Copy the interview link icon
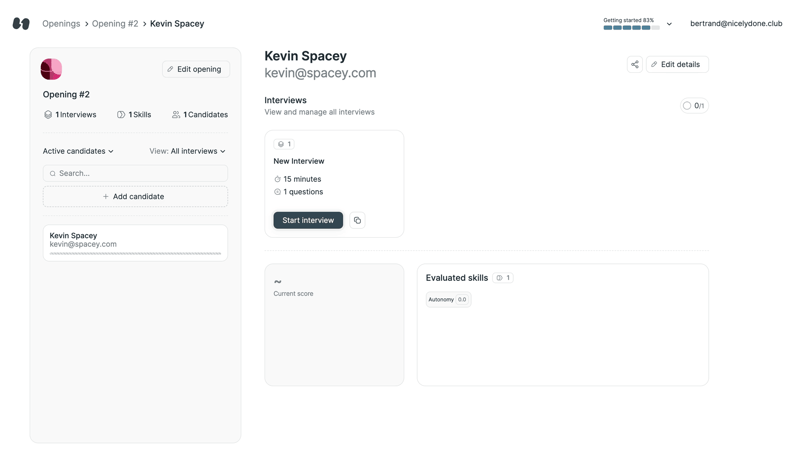The width and height of the screenshot is (800, 459). (357, 220)
